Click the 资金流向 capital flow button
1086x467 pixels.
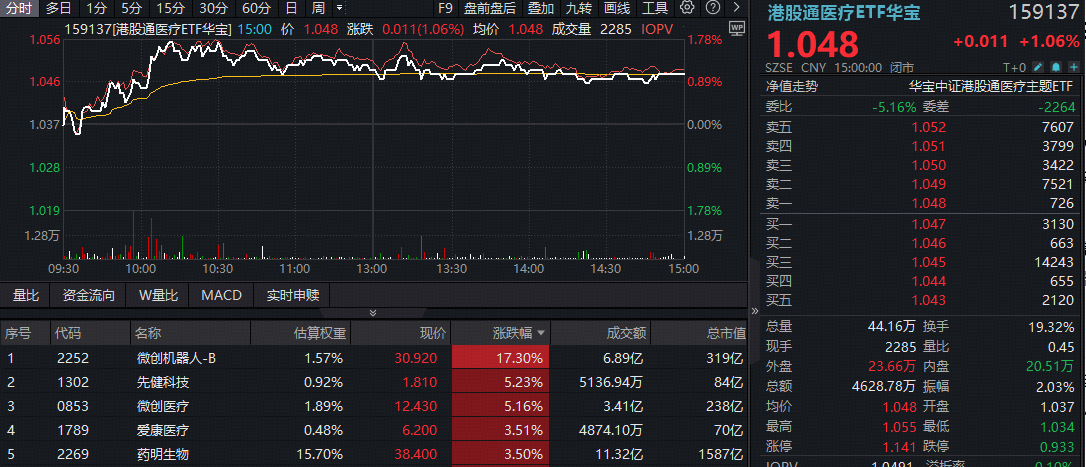coord(88,295)
